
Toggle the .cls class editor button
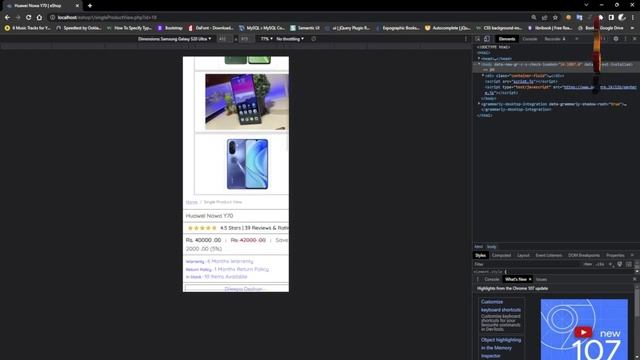(600, 264)
